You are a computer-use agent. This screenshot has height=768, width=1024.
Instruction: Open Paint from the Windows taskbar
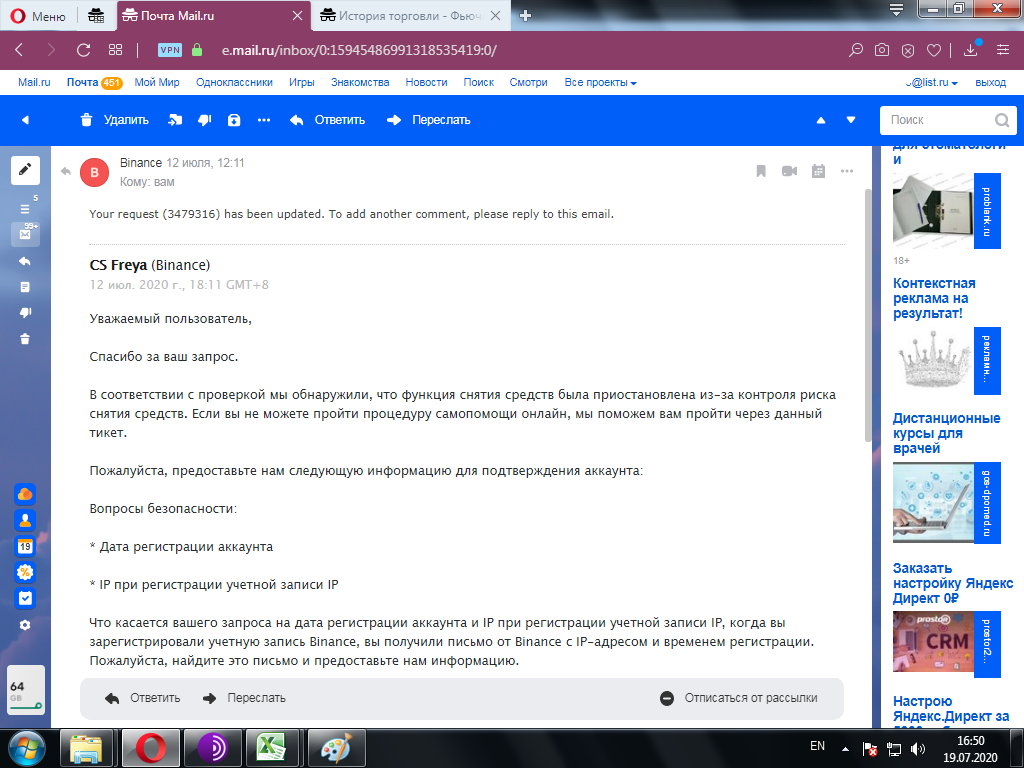pos(336,748)
